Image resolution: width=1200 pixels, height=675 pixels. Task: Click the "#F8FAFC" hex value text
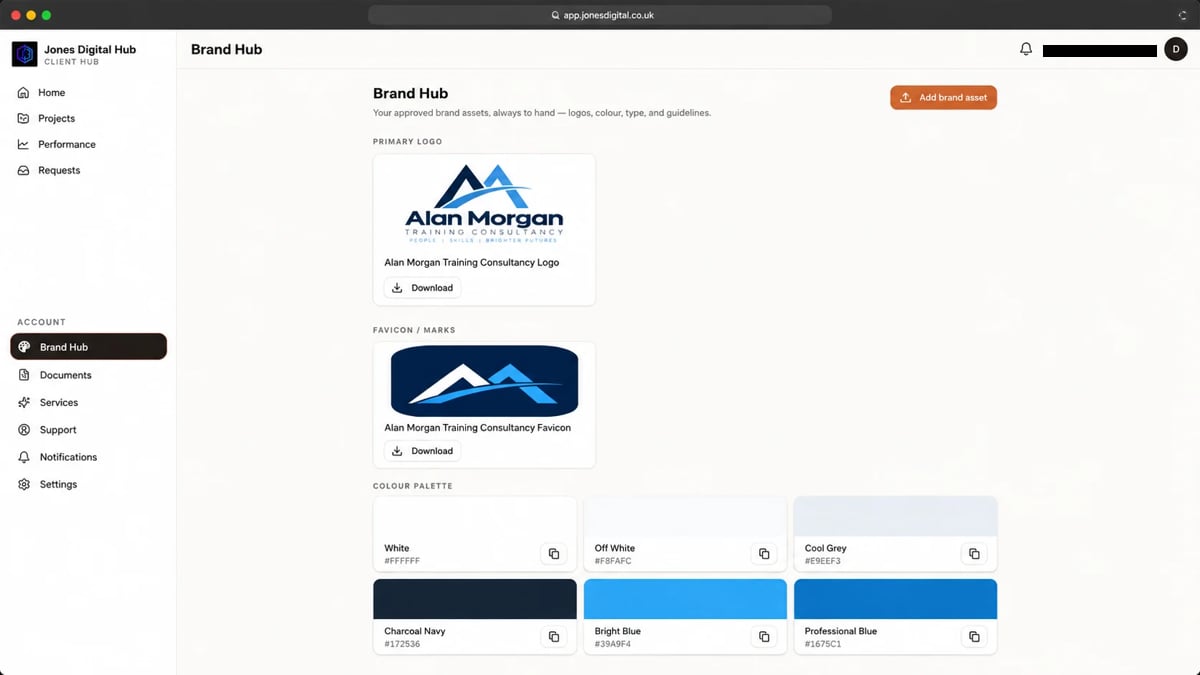point(613,561)
